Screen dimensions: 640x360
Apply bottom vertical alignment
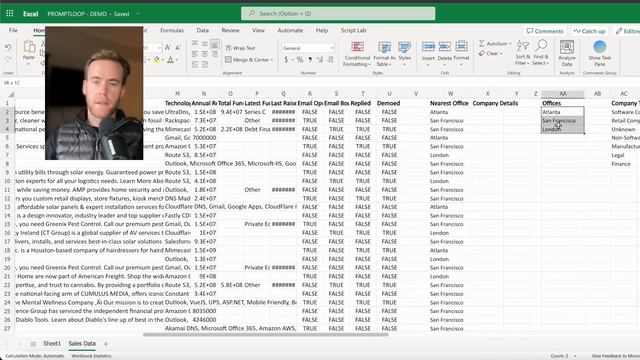pyautogui.click(x=214, y=44)
